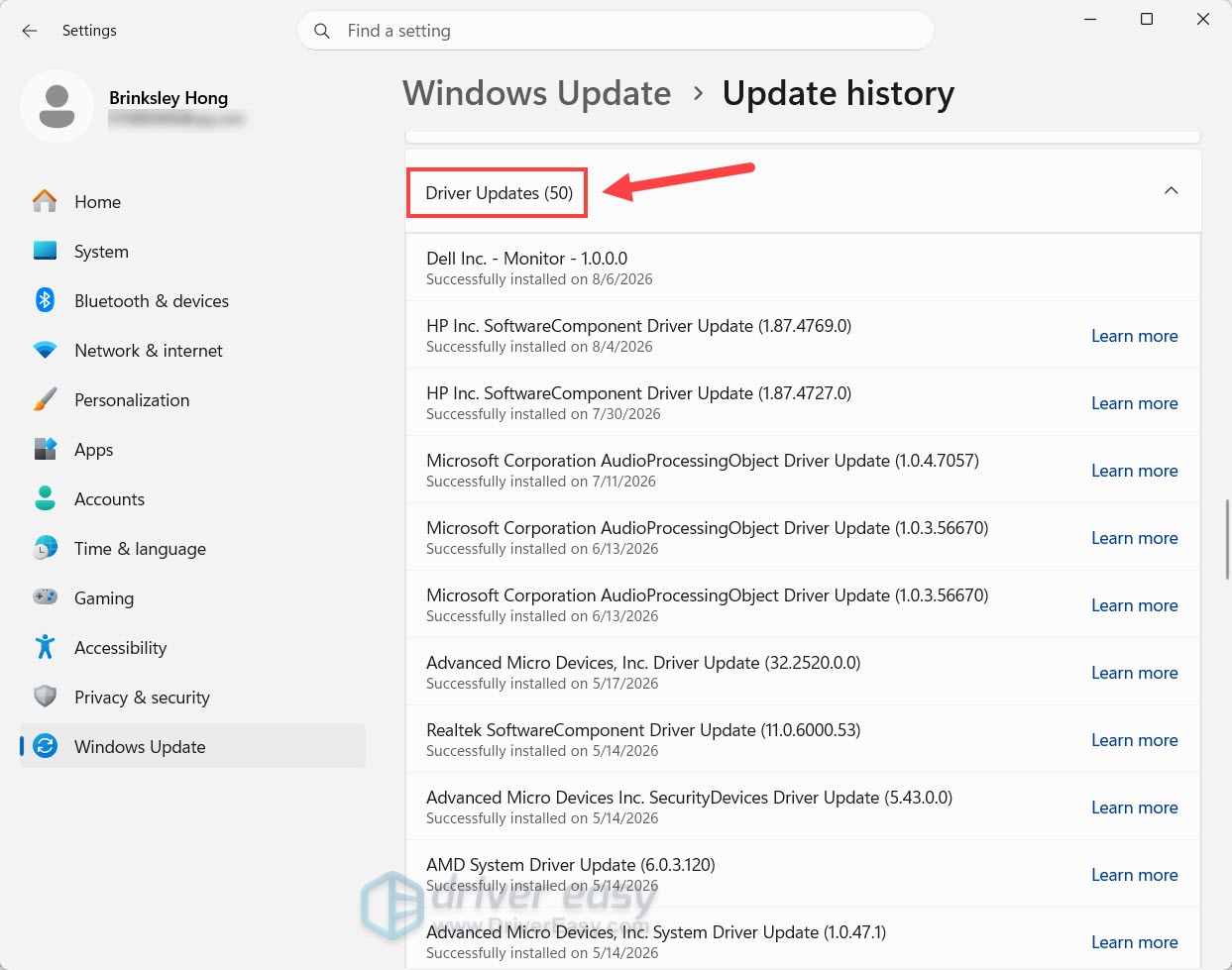
Task: Learn more for HP driver 1.87.4769.0
Action: (x=1134, y=336)
